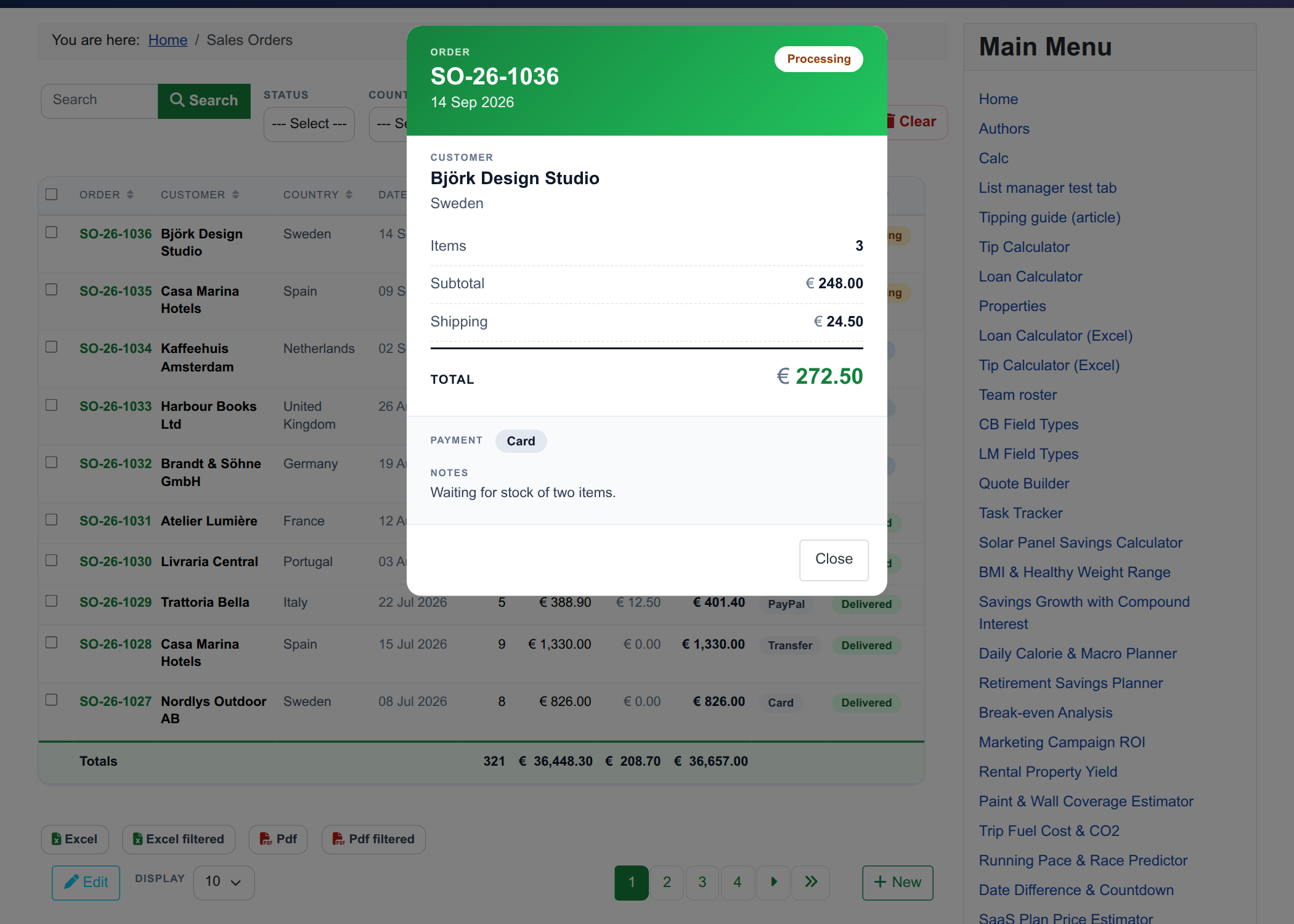Check the row for SO-26-1035
1294x924 pixels.
(x=52, y=290)
